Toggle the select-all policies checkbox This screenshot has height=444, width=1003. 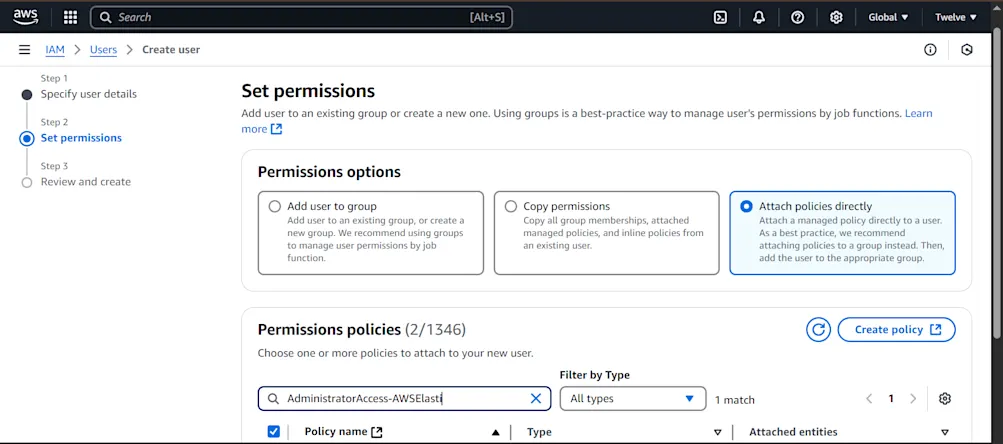click(273, 431)
